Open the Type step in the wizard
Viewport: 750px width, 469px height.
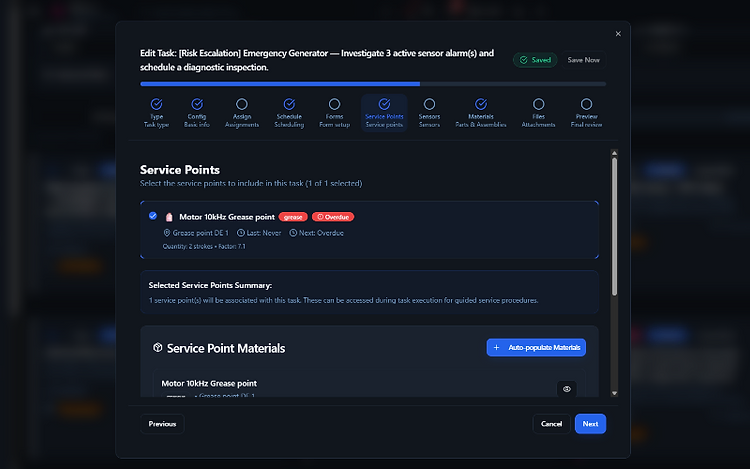[x=156, y=113]
